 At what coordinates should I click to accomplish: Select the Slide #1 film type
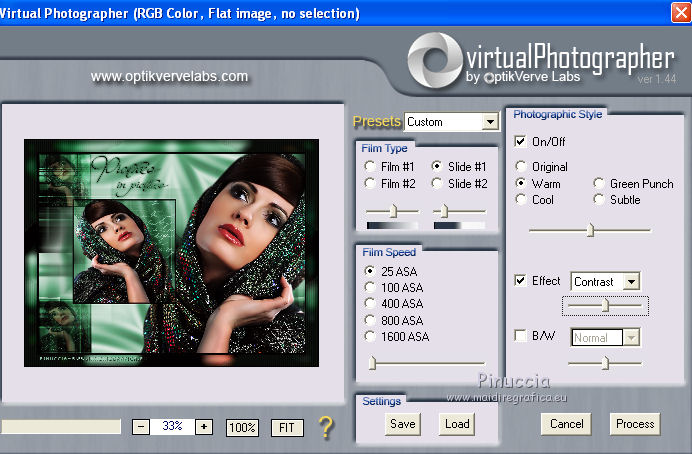click(x=436, y=166)
